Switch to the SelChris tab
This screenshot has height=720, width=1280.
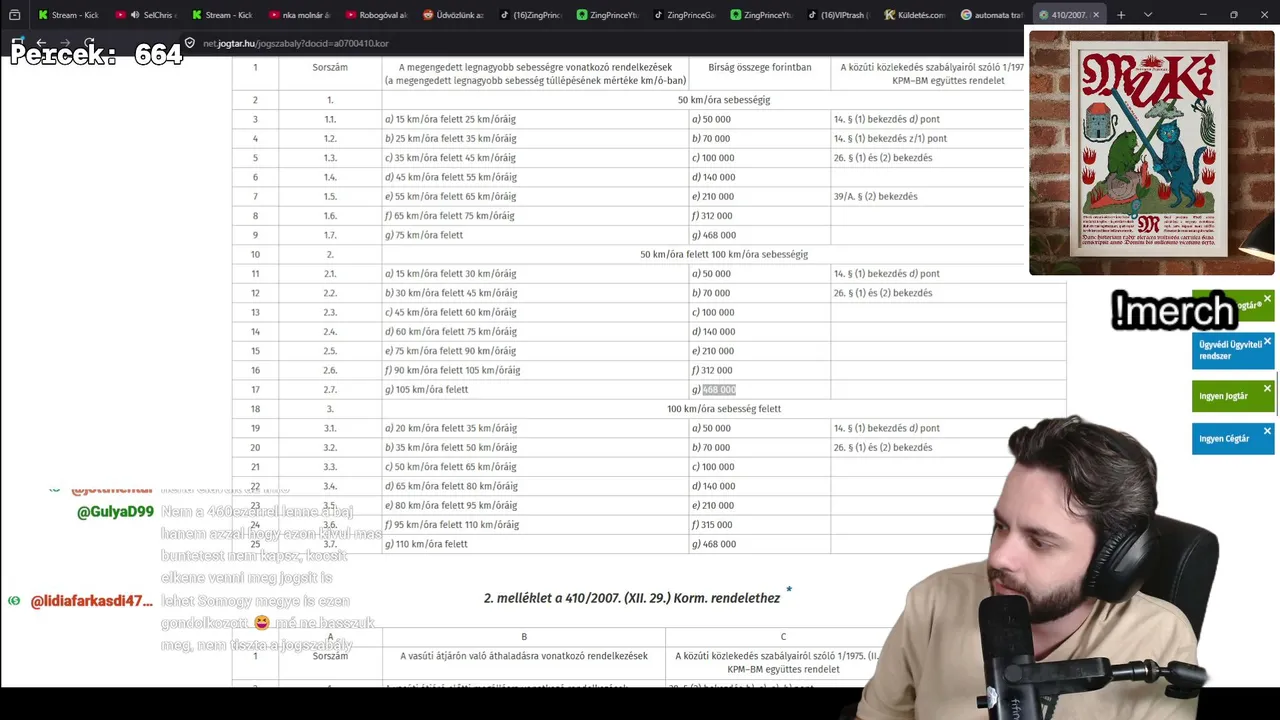(x=148, y=15)
